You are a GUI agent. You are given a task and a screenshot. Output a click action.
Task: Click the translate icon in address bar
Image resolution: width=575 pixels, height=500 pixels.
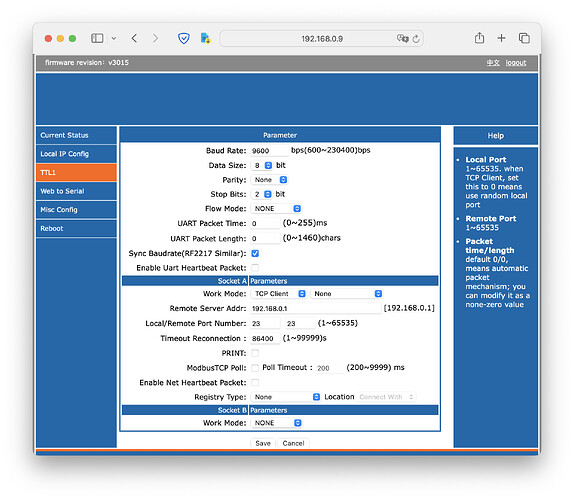pyautogui.click(x=403, y=39)
